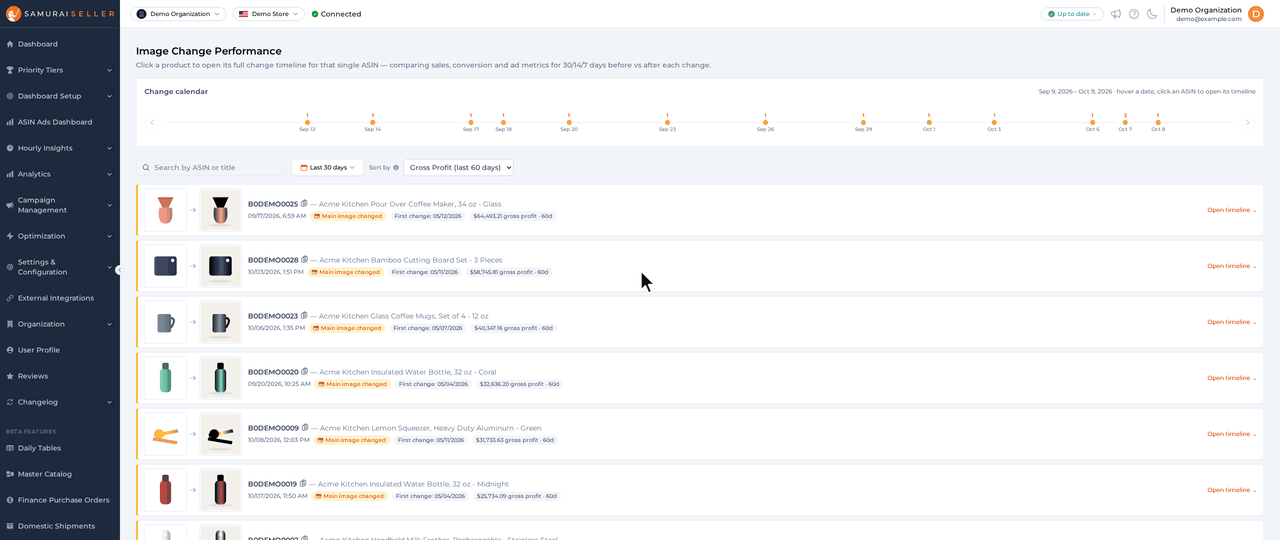Click First change: 05/11/2026 badge for B0DEMO0028
The image size is (1280, 540).
424,272
